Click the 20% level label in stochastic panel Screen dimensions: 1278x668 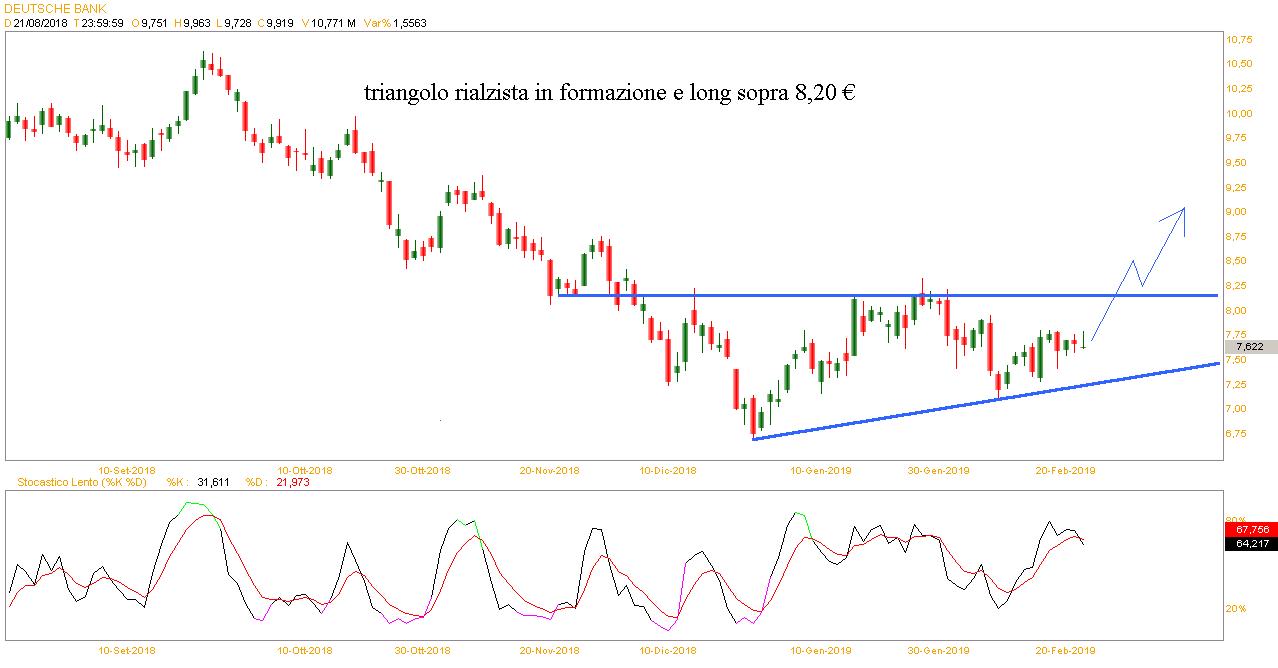[x=1237, y=608]
